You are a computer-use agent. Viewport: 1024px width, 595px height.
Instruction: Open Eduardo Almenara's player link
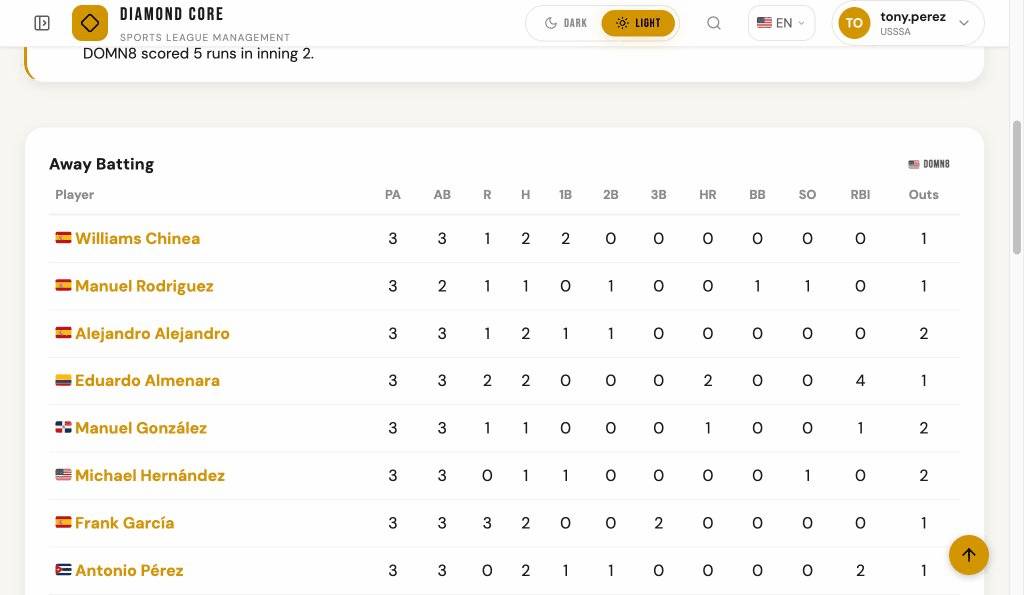146,381
